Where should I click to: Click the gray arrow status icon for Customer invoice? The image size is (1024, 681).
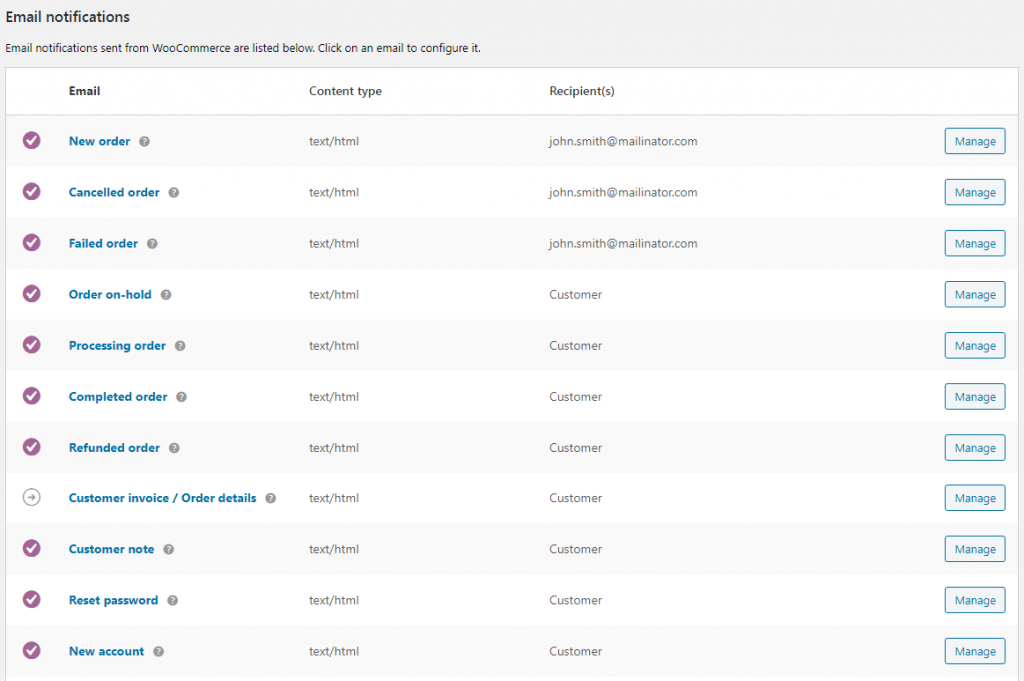pos(31,498)
